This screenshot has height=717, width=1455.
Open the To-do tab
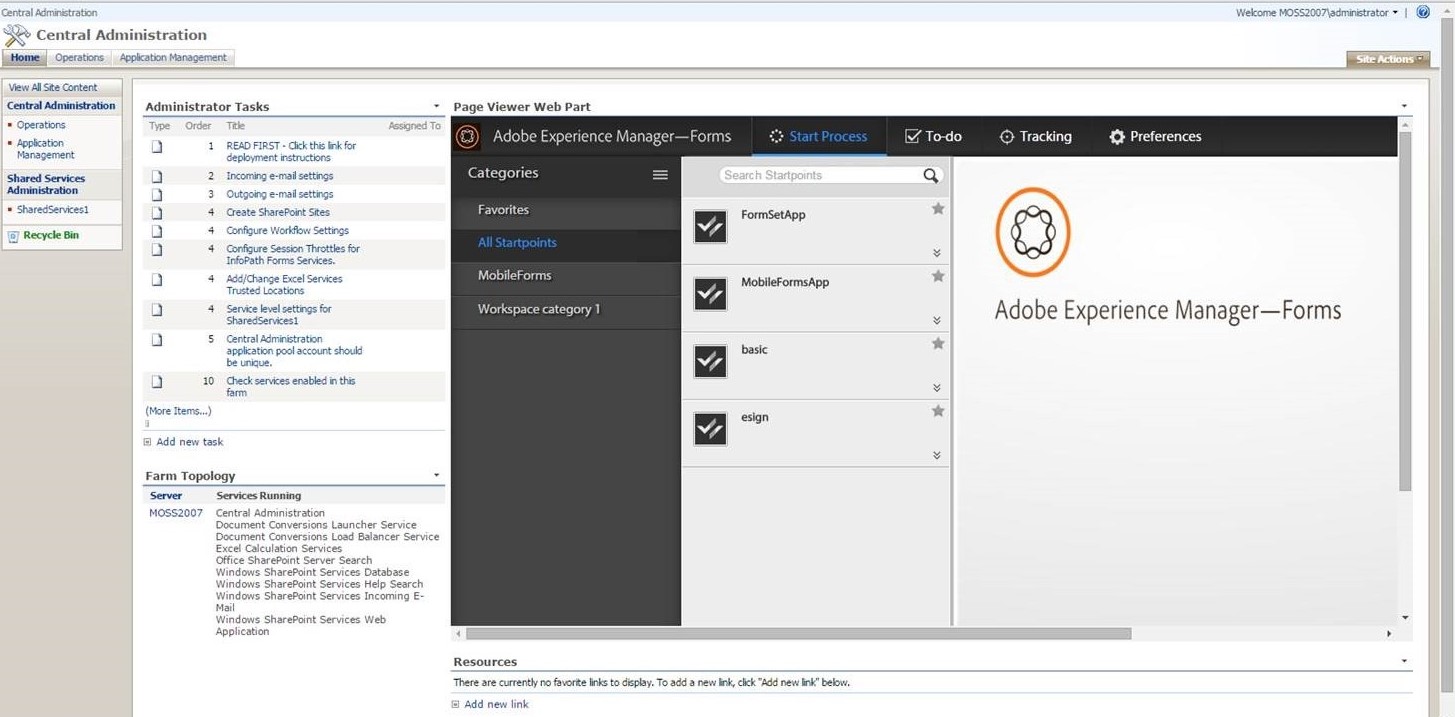[933, 137]
